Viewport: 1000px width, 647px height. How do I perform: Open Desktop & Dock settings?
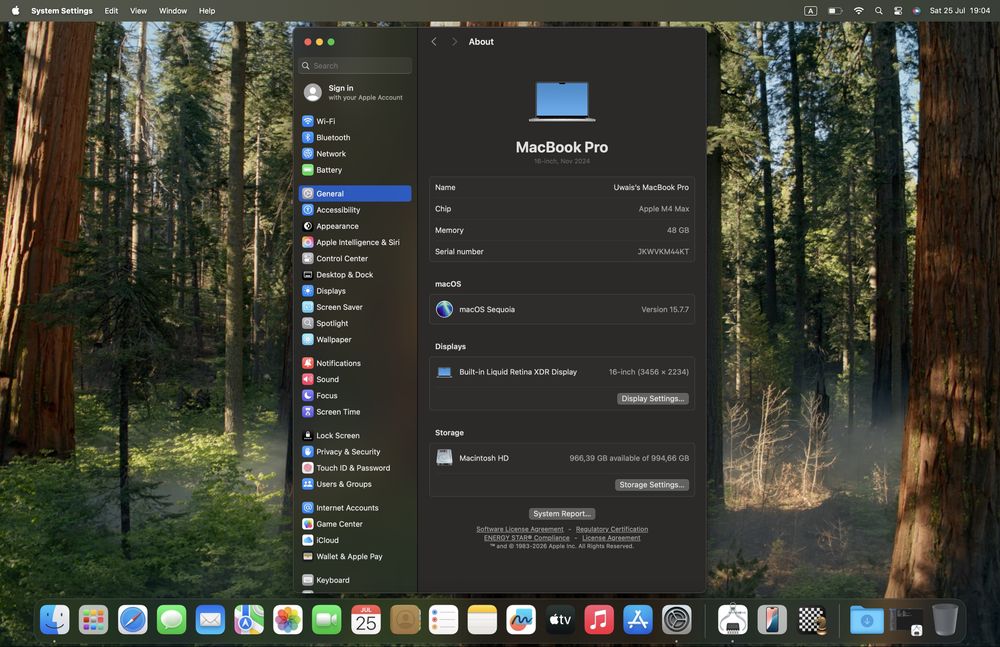355,275
